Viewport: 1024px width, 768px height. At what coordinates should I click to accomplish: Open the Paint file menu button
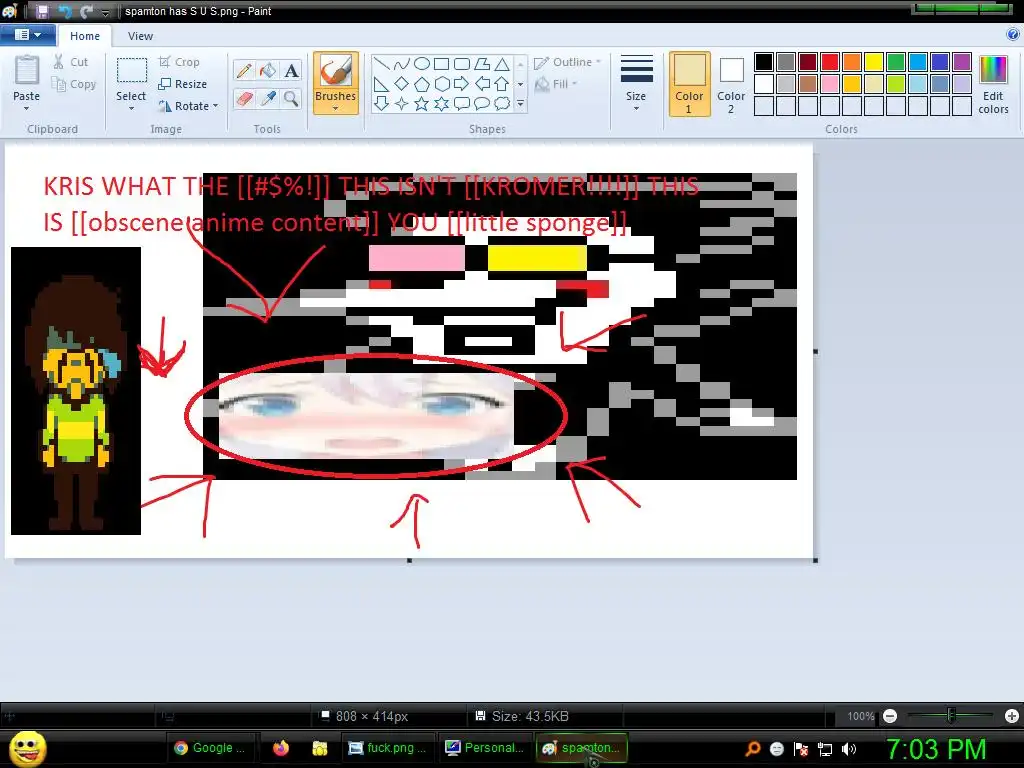(27, 35)
